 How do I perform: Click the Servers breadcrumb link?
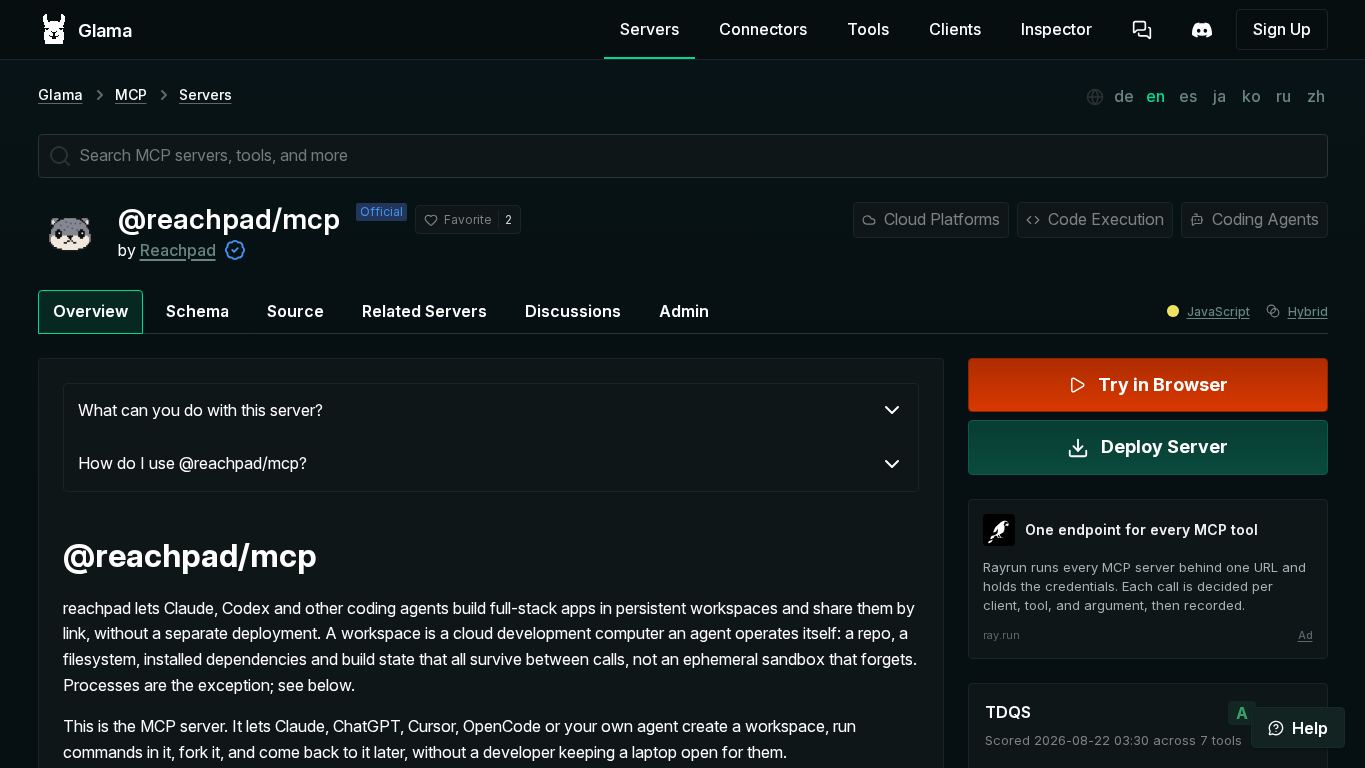click(205, 95)
